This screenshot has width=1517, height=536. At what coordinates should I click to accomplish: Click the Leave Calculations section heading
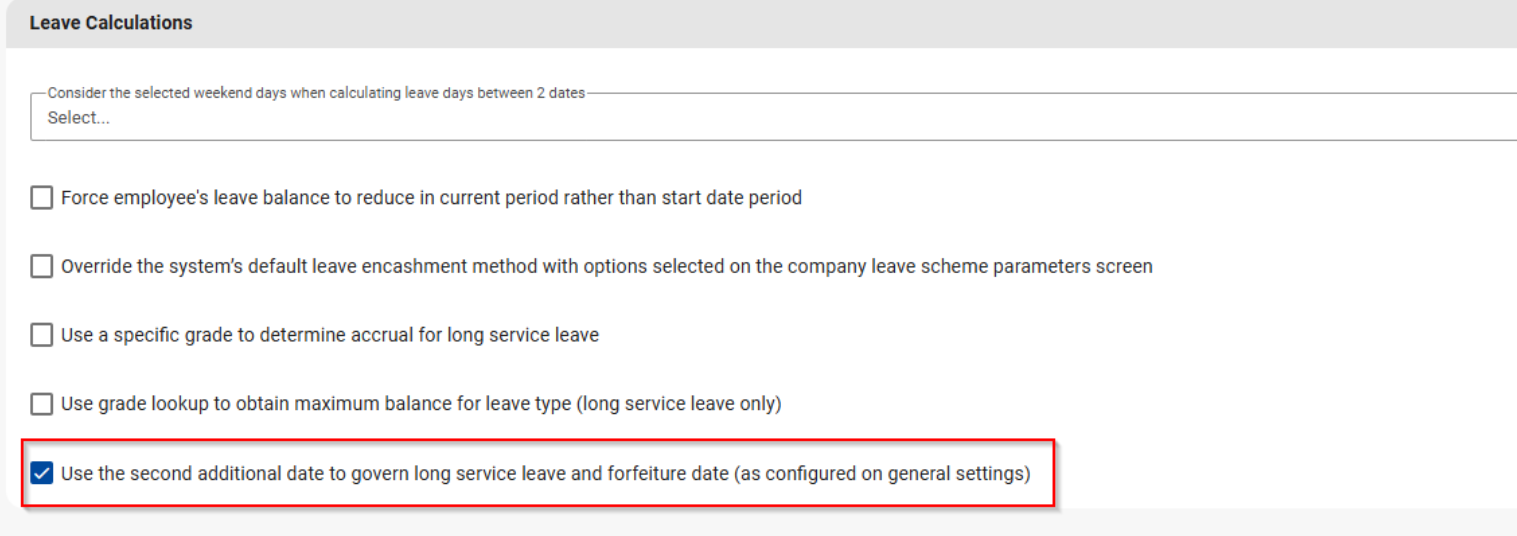111,23
